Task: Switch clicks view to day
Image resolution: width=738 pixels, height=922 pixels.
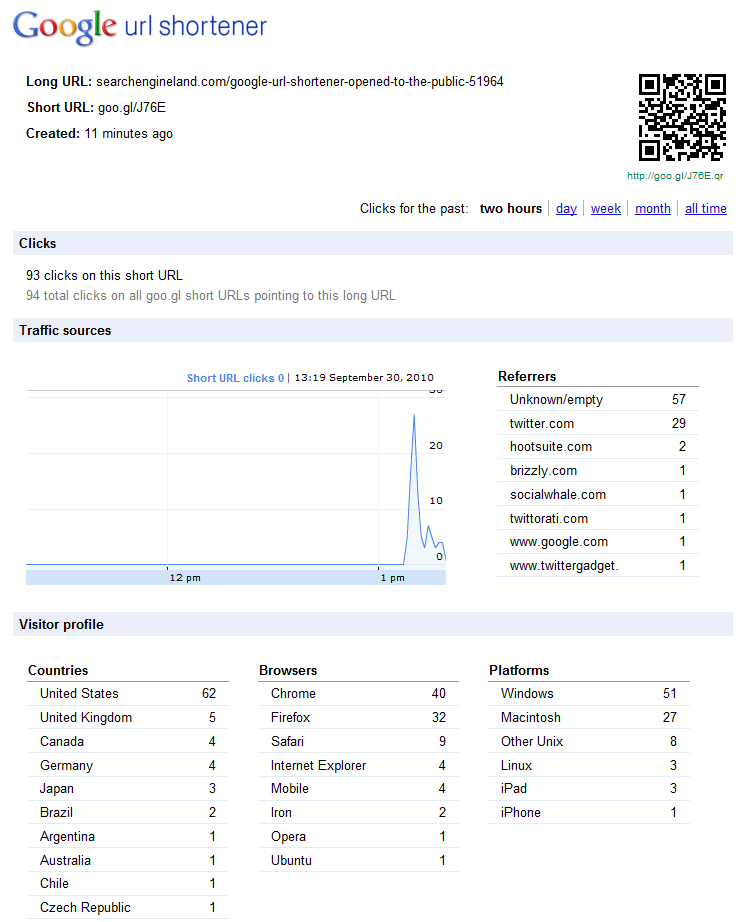Action: click(566, 208)
